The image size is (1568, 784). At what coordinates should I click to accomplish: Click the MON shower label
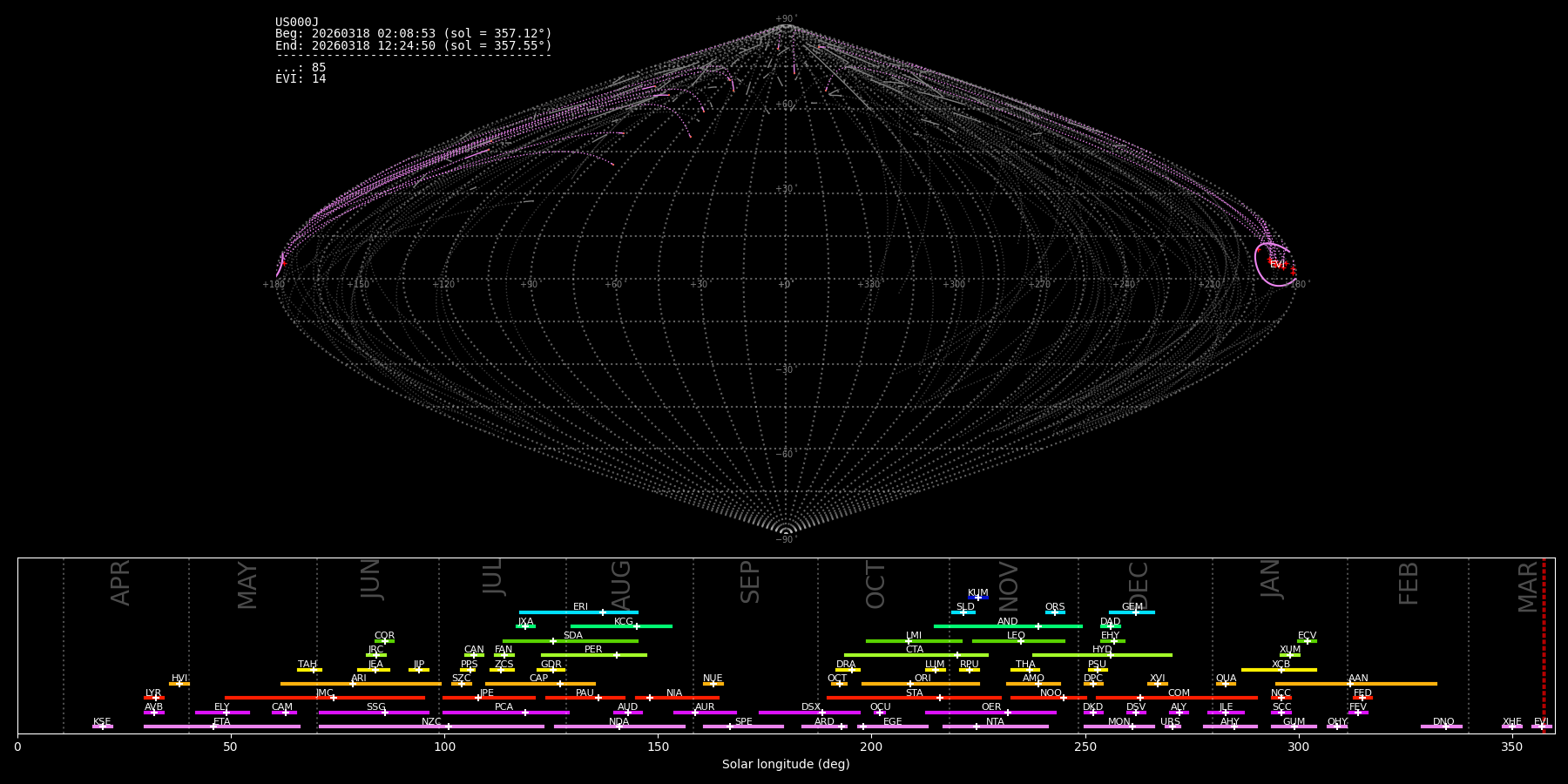[1119, 722]
